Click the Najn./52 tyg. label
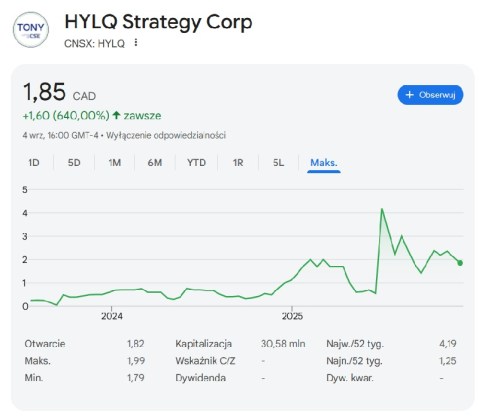The image size is (479, 420). coord(354,361)
